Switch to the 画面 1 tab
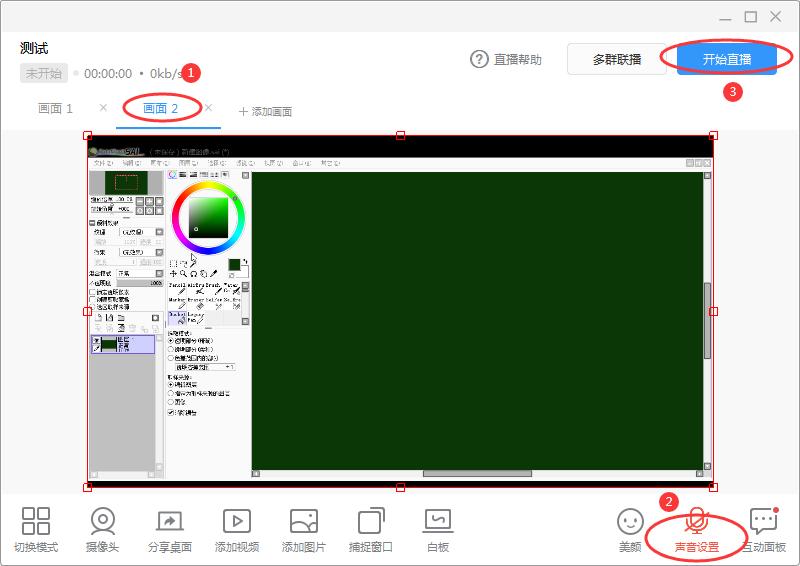 [x=56, y=109]
